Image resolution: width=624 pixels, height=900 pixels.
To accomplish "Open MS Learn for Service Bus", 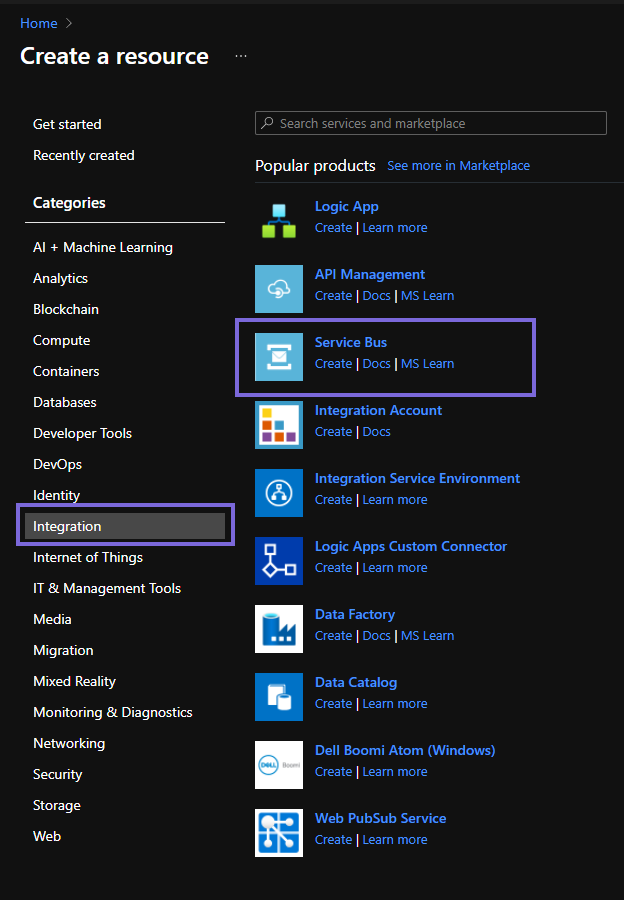I will point(428,364).
